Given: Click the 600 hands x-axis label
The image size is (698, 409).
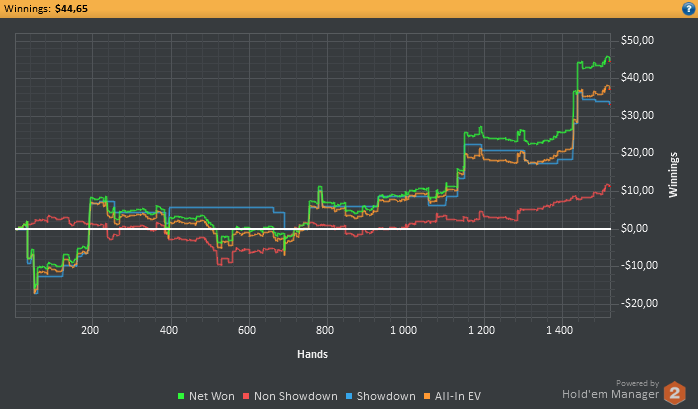Looking at the screenshot, I should (247, 330).
